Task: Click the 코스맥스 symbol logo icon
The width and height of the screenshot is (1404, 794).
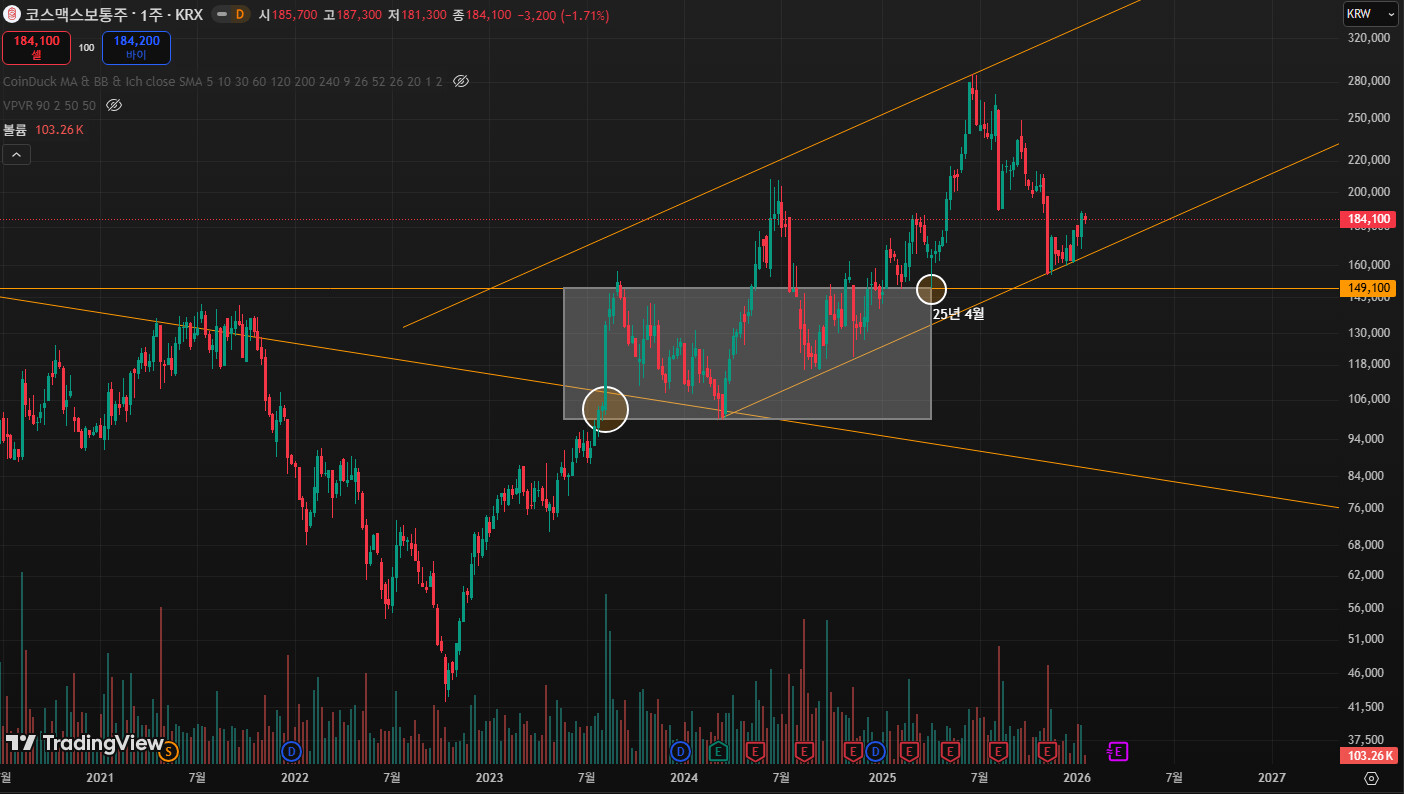Action: (12, 15)
